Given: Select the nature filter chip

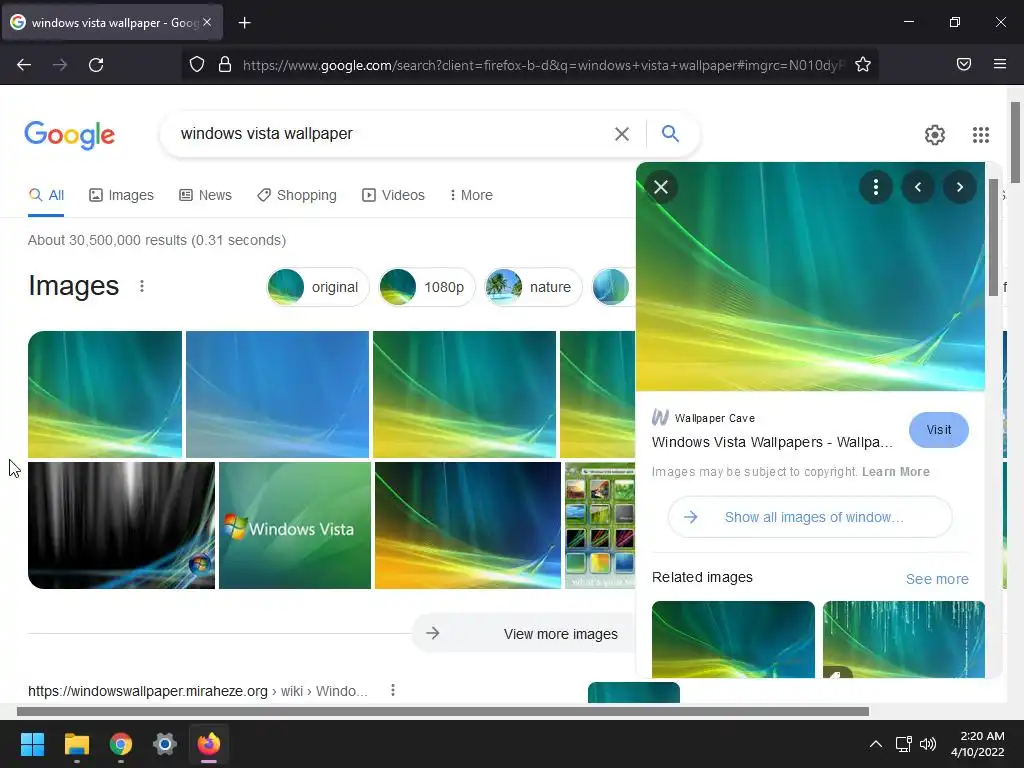Looking at the screenshot, I should tap(533, 287).
